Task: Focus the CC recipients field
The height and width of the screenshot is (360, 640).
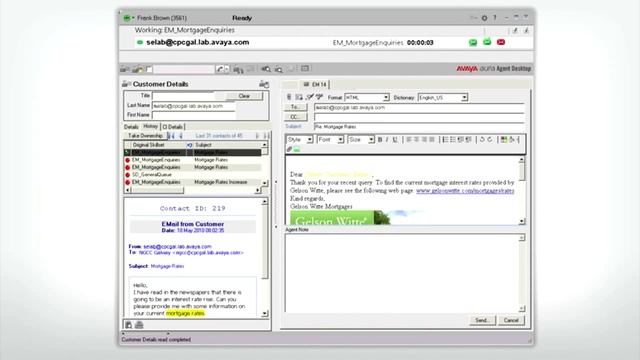Action: click(x=419, y=117)
